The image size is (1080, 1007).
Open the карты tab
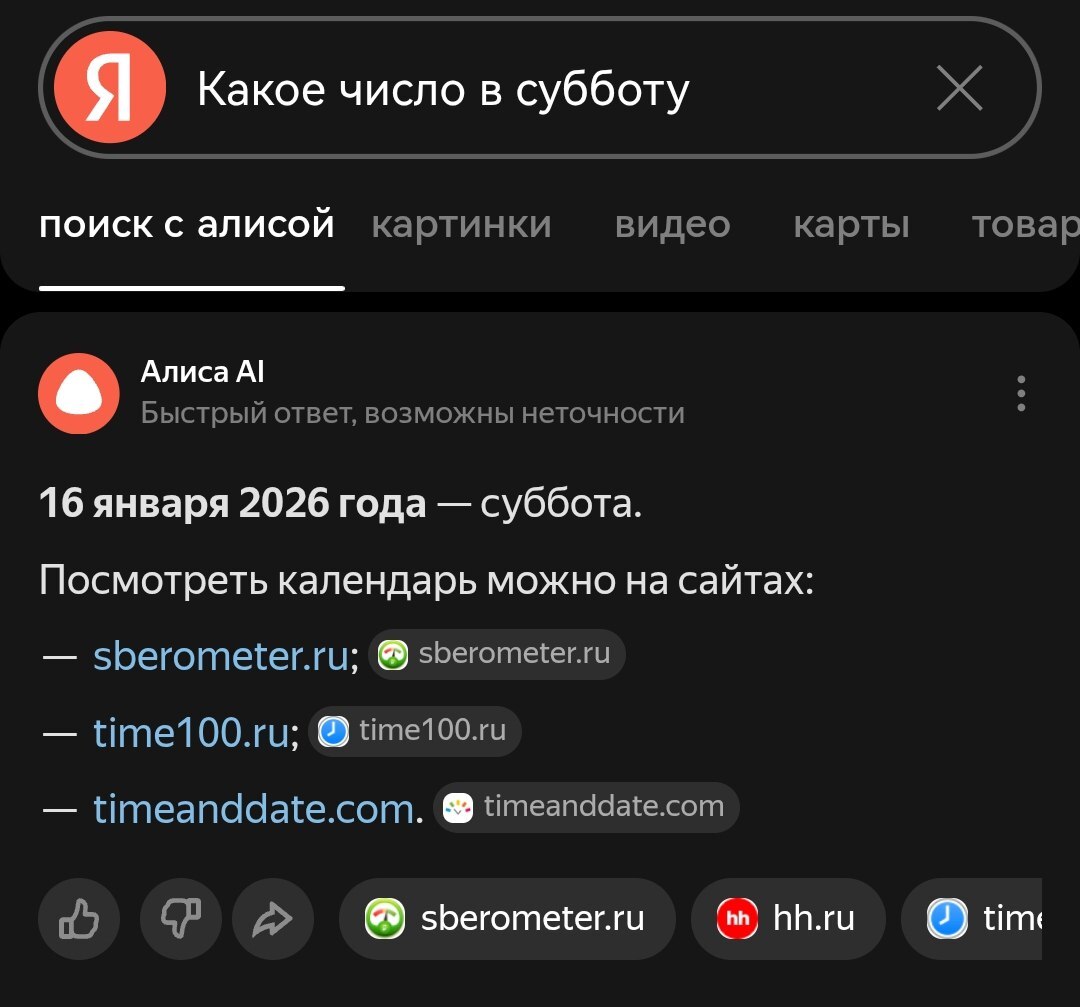pyautogui.click(x=851, y=225)
